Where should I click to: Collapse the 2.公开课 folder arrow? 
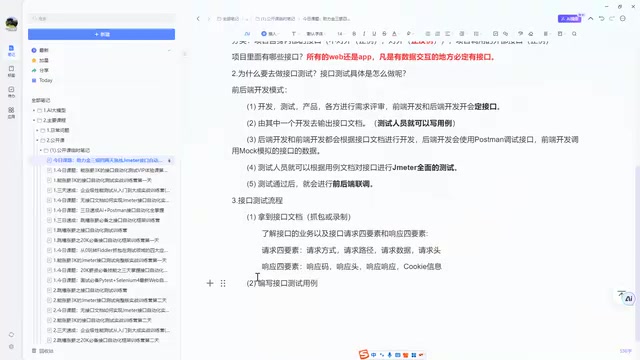37,140
